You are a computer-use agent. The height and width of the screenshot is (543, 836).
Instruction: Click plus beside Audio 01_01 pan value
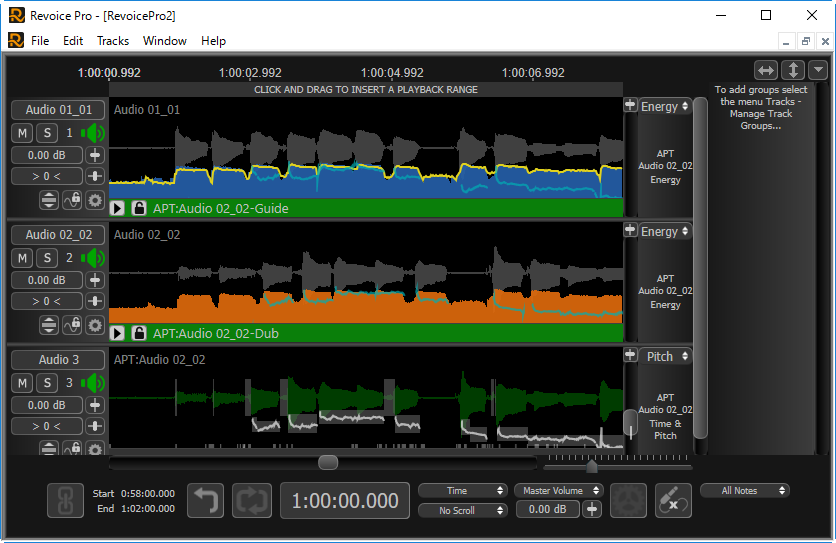pos(95,176)
